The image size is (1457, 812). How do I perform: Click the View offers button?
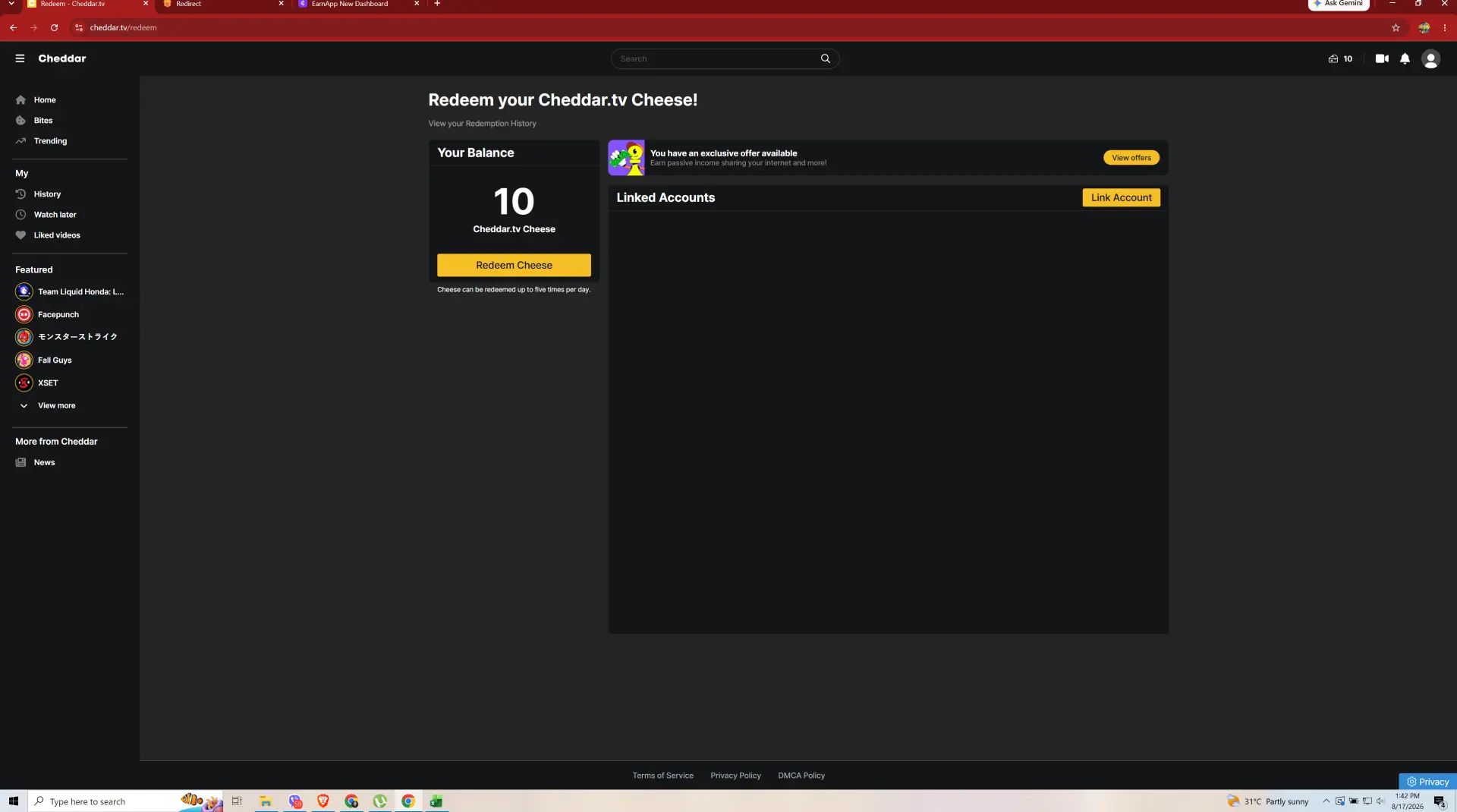[1131, 158]
